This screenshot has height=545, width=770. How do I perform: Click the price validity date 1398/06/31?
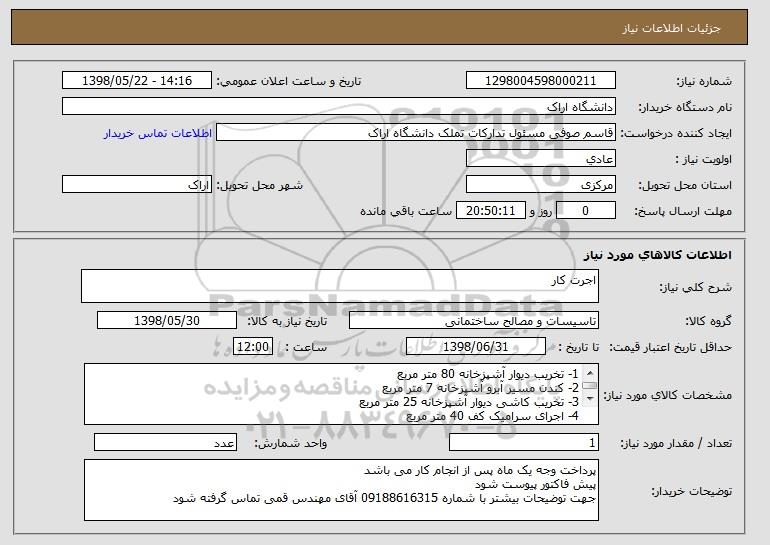tap(476, 347)
